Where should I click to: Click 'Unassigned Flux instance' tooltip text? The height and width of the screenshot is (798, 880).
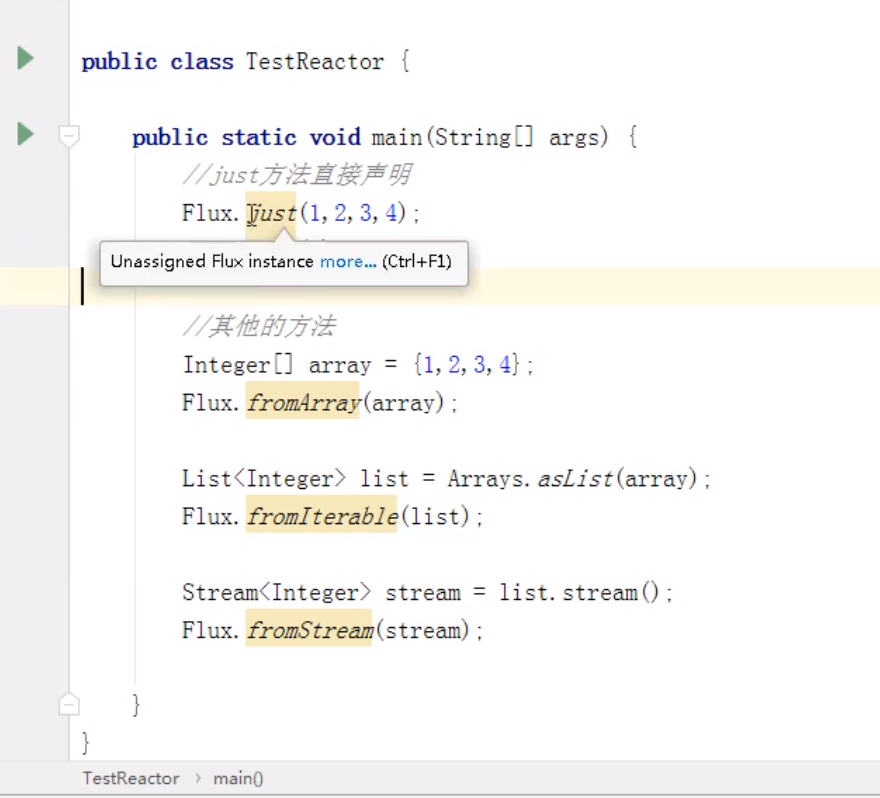coord(212,262)
